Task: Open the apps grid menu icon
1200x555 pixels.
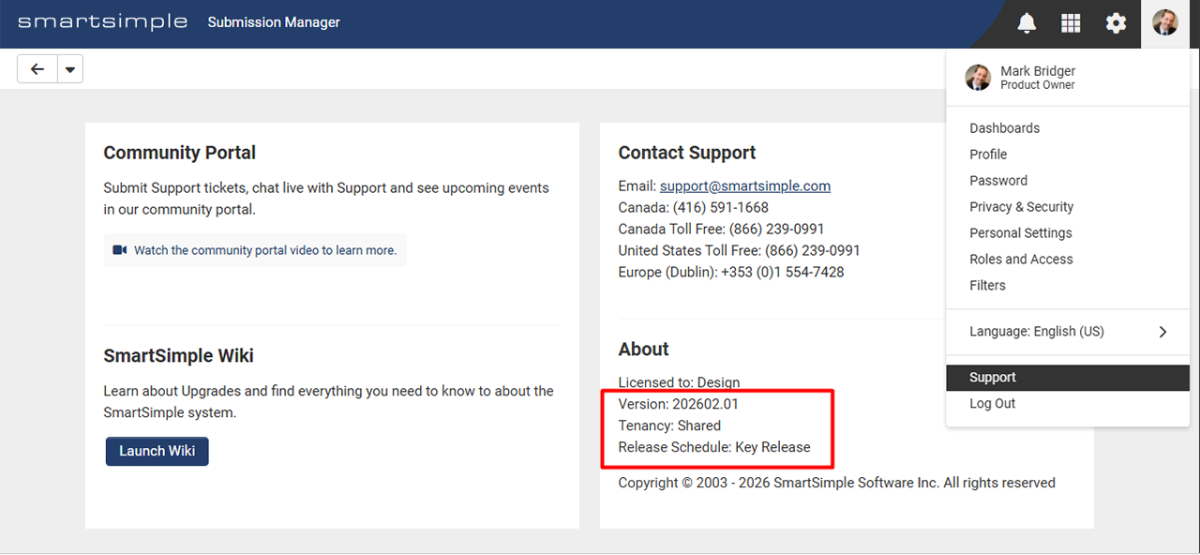Action: pos(1071,23)
